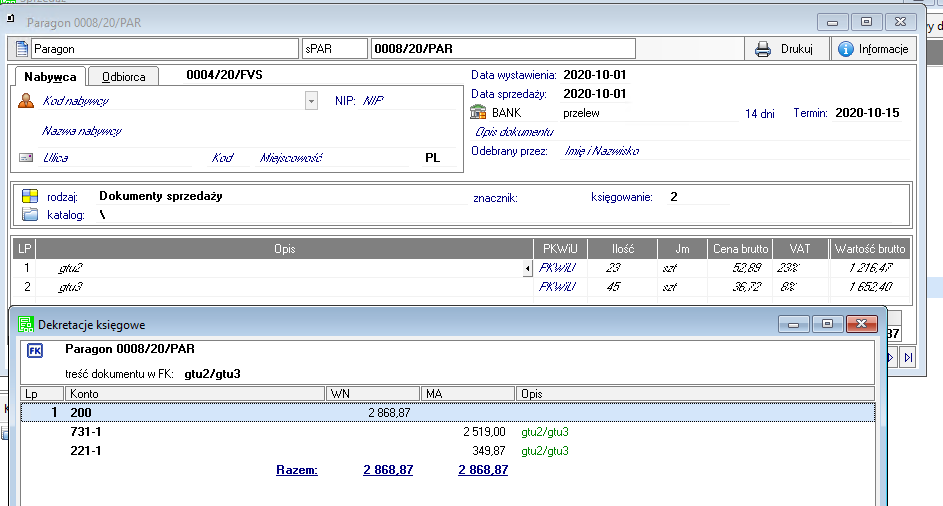Click the Dekretacje księgowe title bar icon

click(24, 324)
